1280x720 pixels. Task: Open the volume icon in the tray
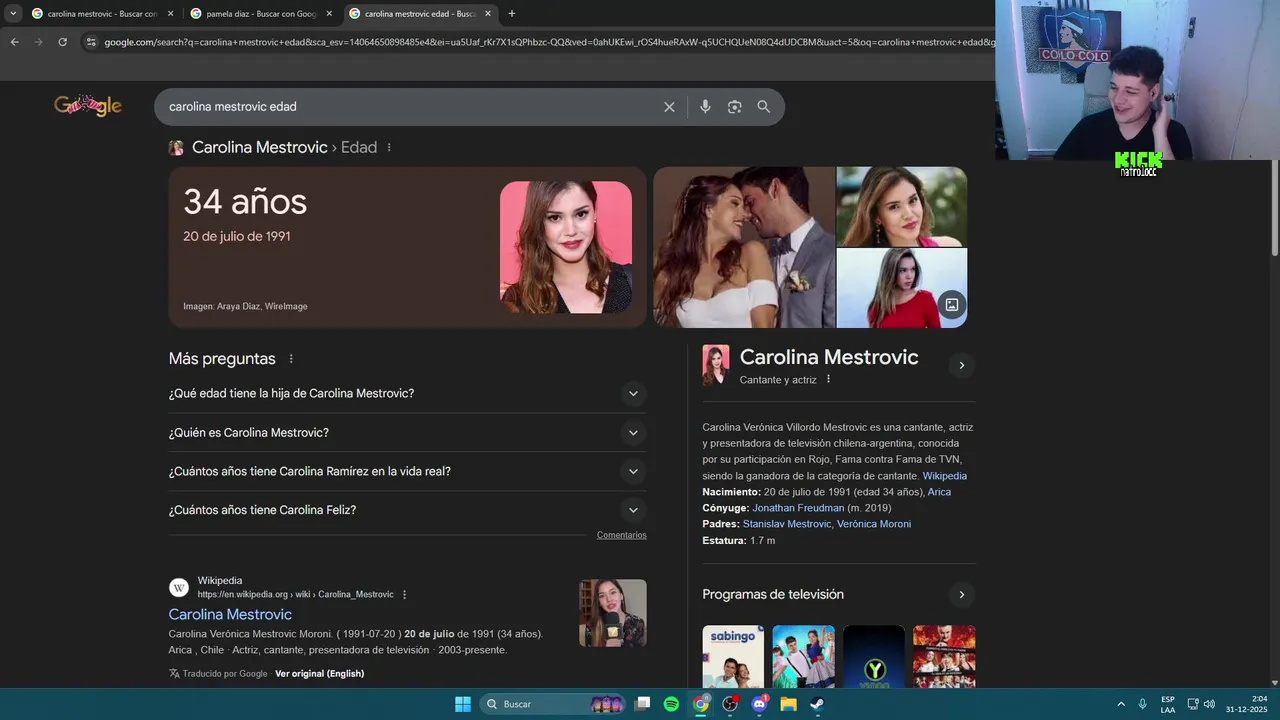point(1209,704)
